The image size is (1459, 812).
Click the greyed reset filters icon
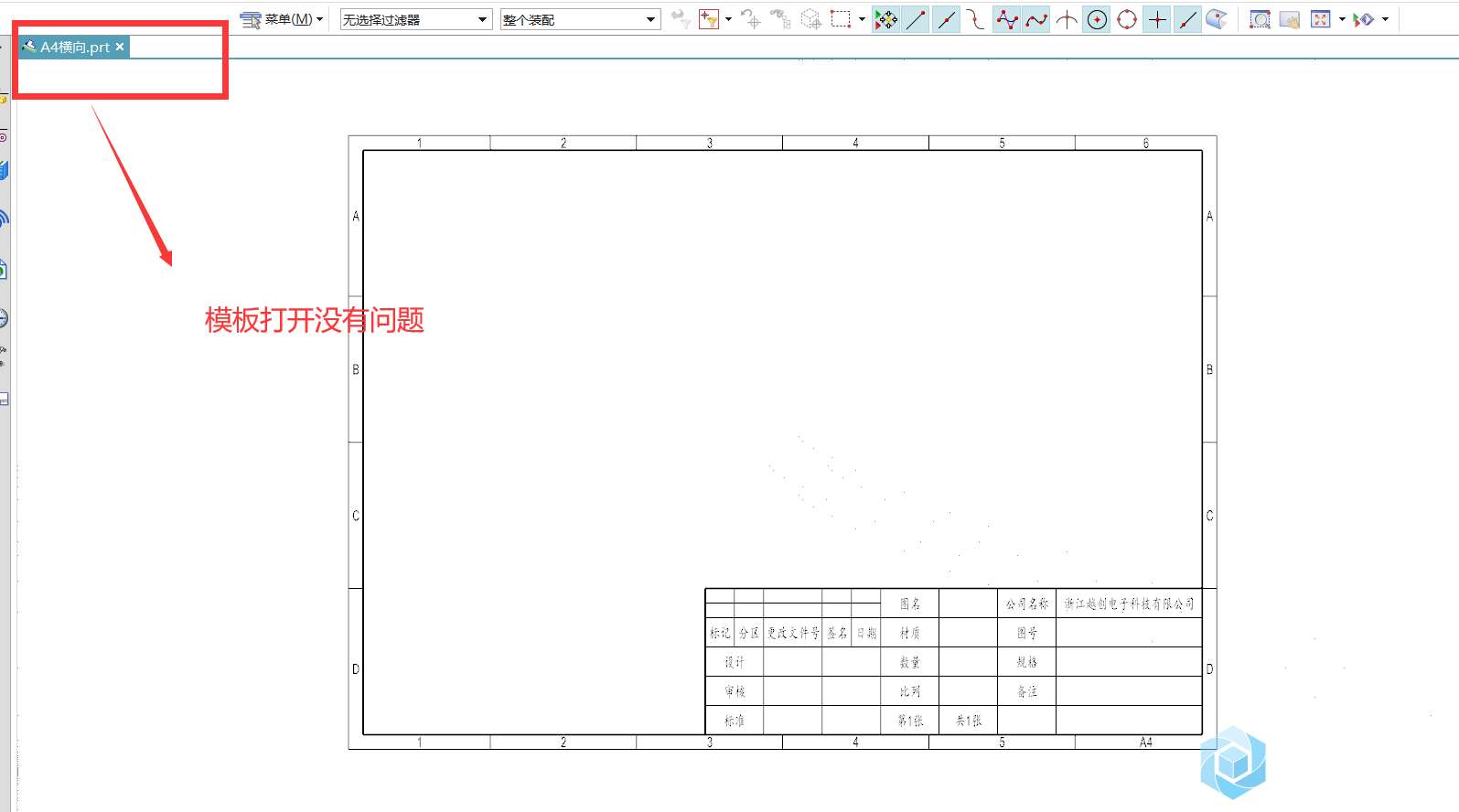[x=680, y=19]
